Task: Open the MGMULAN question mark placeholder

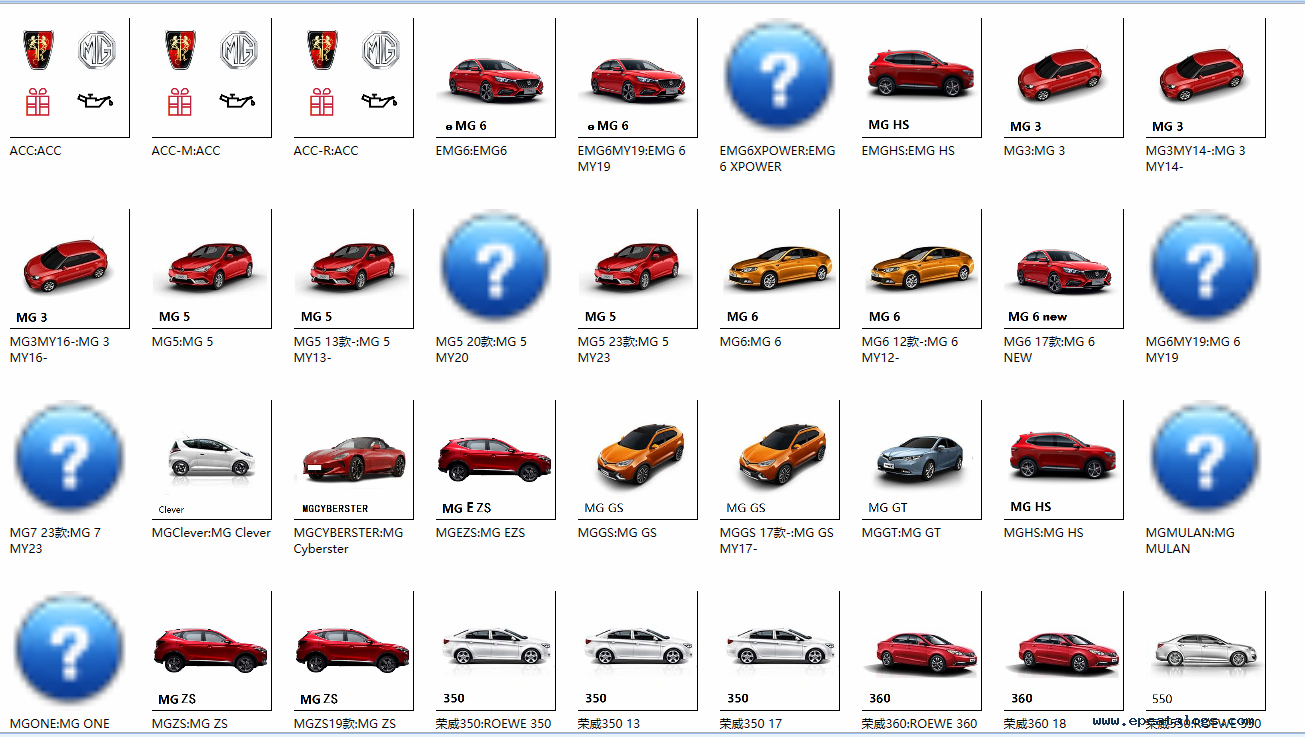Action: [1204, 458]
